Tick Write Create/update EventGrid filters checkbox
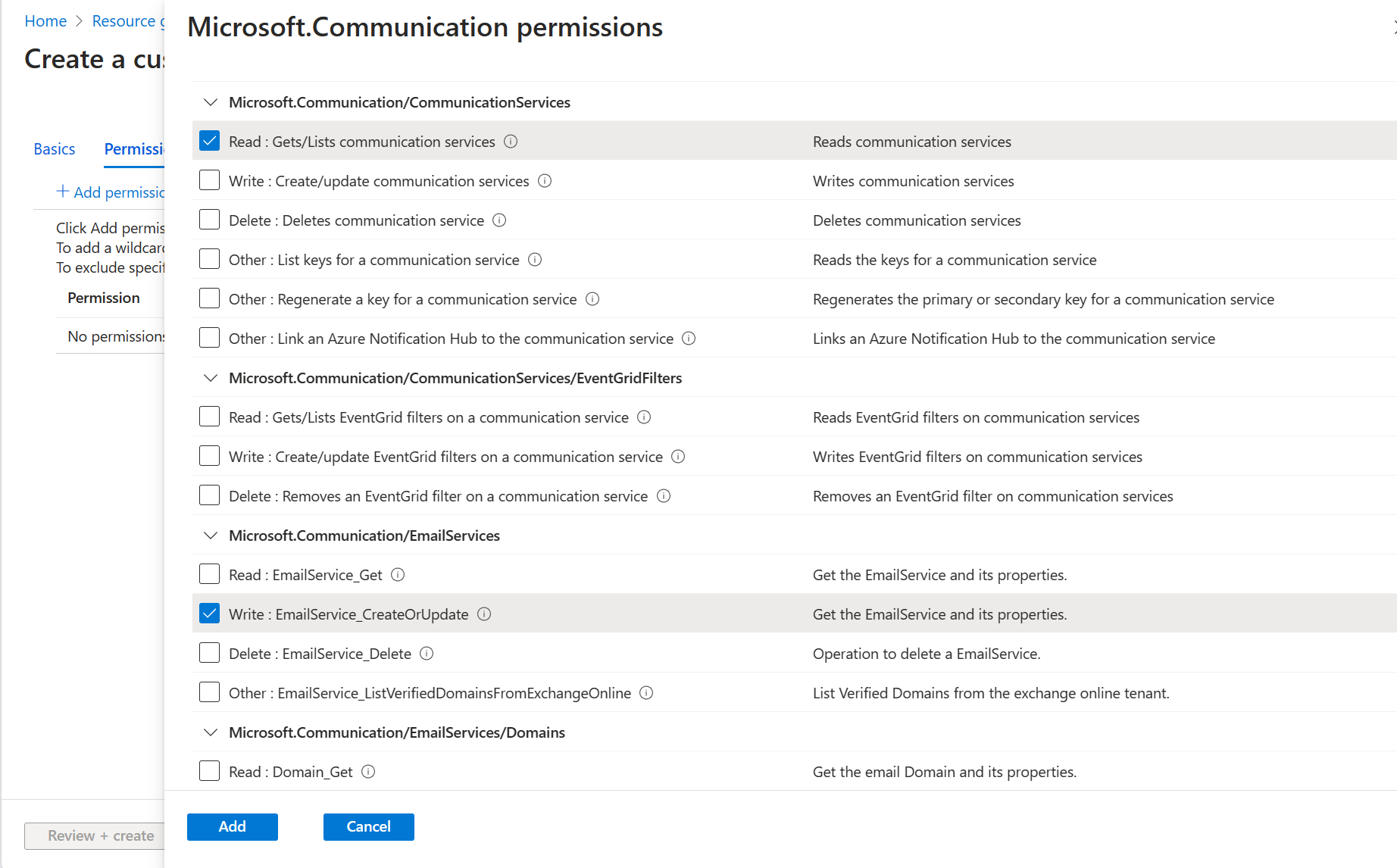The width and height of the screenshot is (1397, 868). tap(209, 456)
